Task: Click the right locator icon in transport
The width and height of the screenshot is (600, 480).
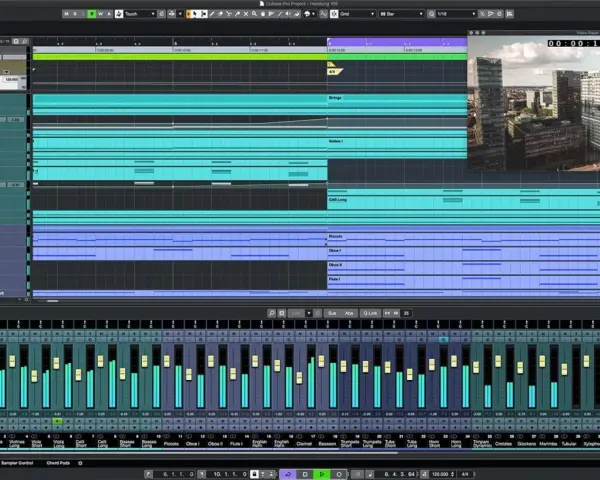Action: pos(201,474)
